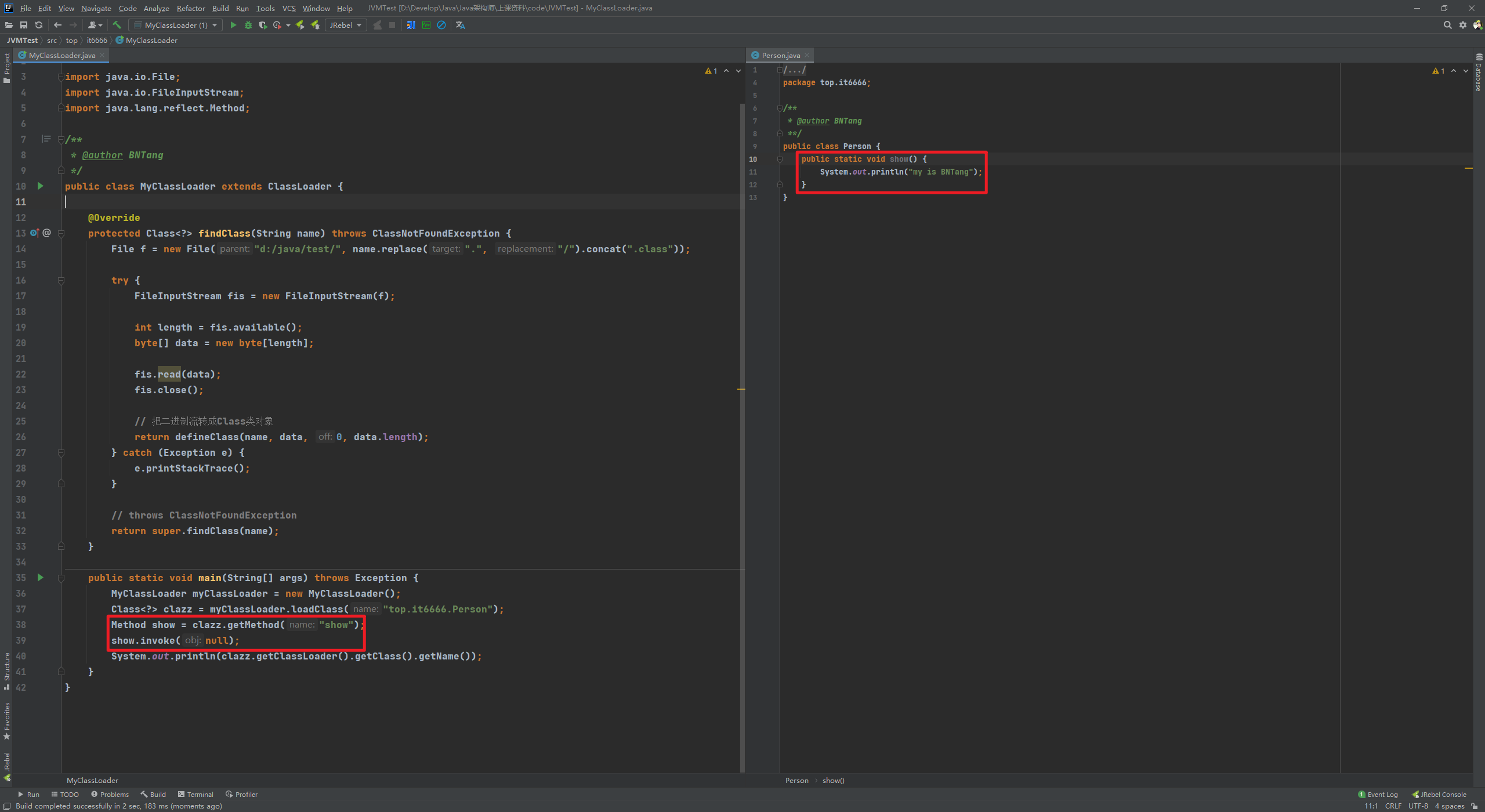
Task: Click the Back navigation arrow
Action: (57, 25)
